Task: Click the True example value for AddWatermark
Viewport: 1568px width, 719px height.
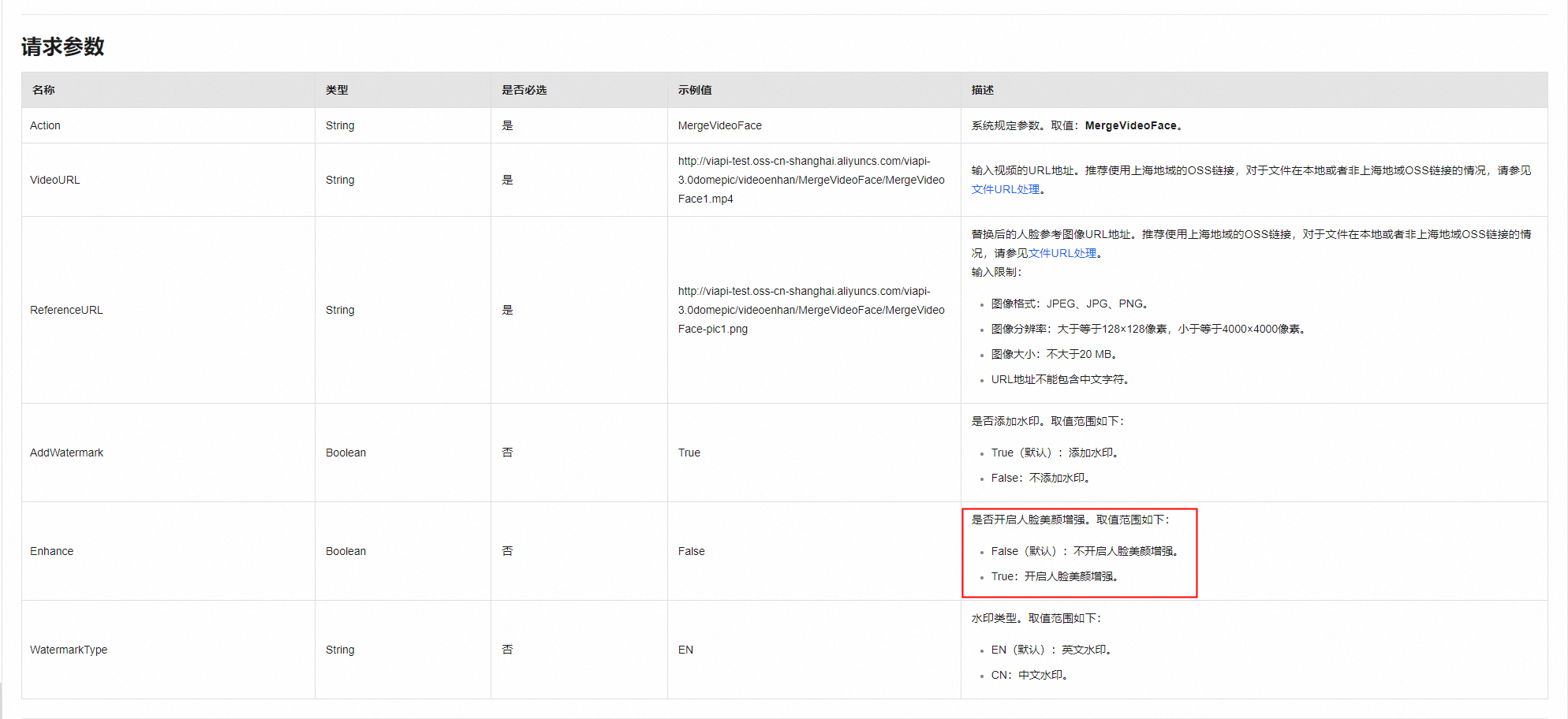Action: pos(689,453)
